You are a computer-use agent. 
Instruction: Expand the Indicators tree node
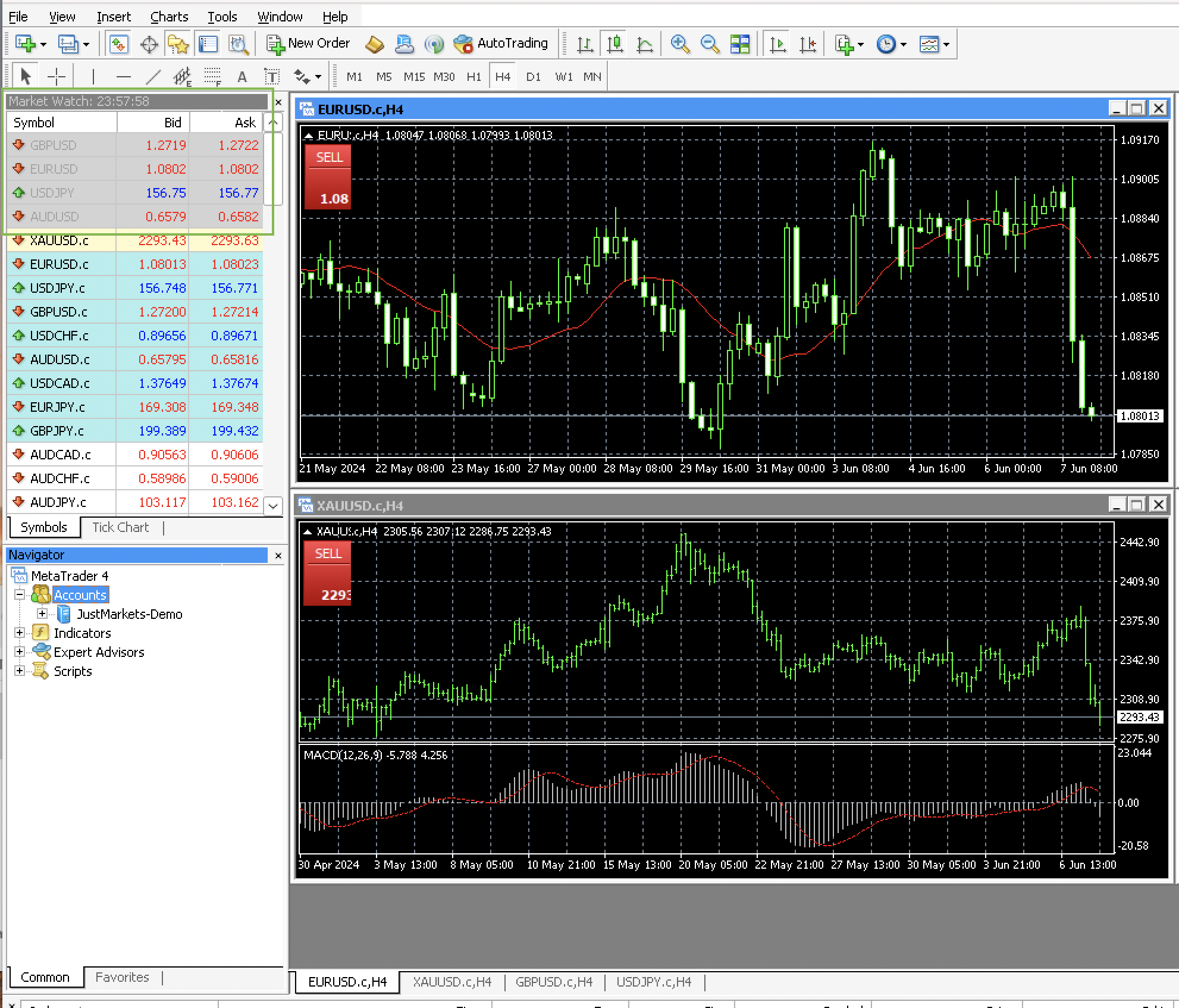20,633
